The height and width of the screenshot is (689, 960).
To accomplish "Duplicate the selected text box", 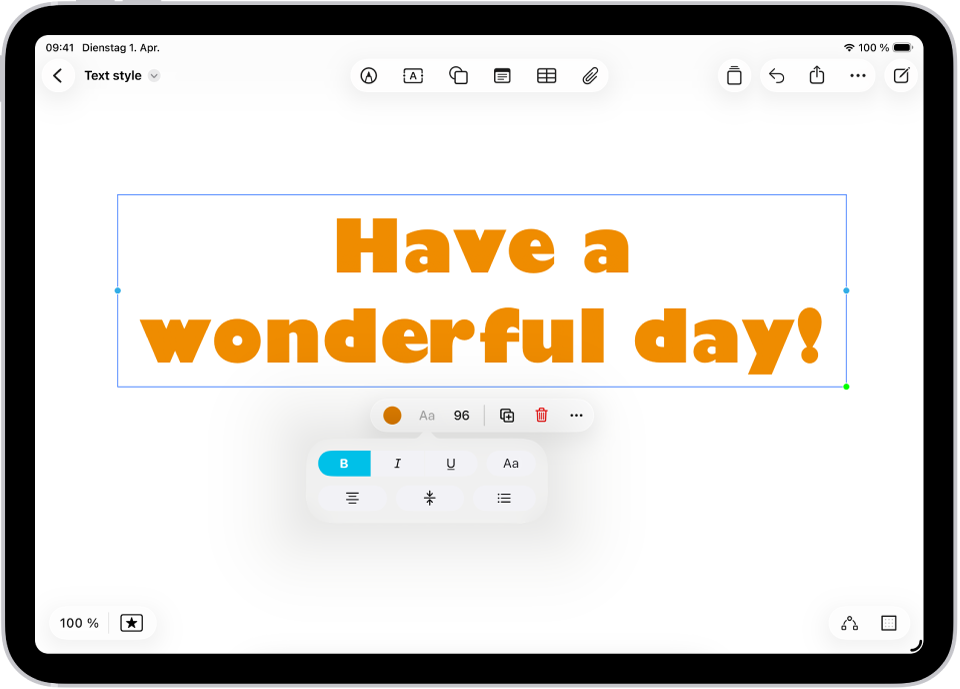I will (x=507, y=415).
